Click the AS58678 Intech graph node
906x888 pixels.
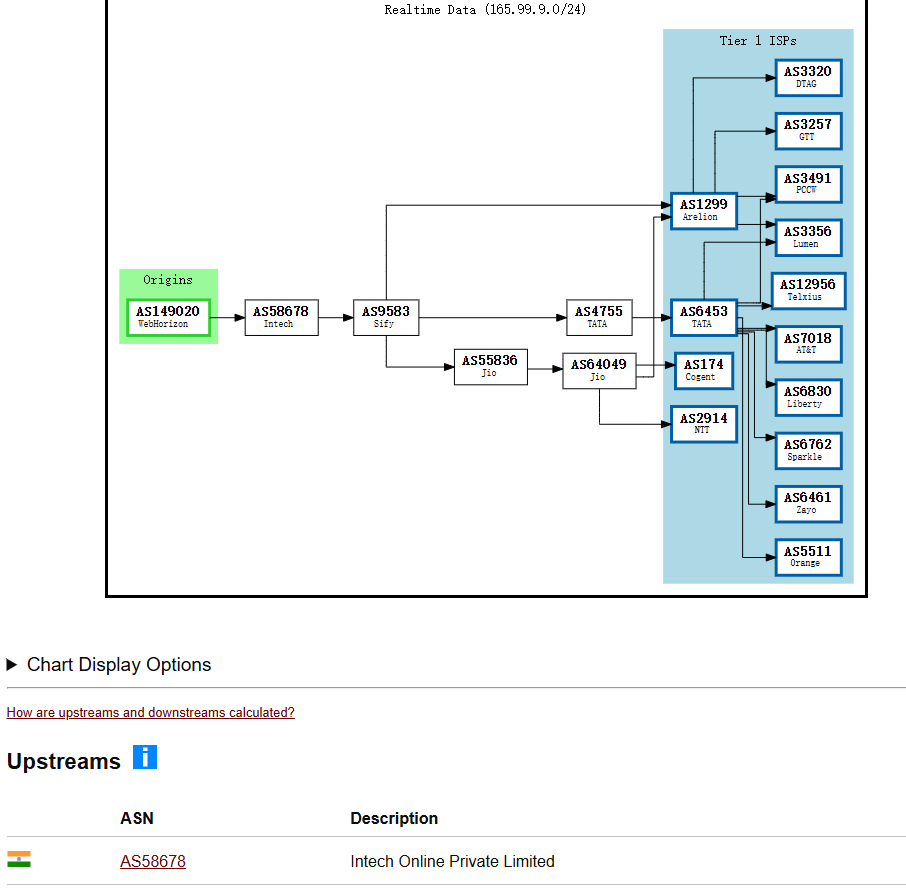(x=281, y=317)
